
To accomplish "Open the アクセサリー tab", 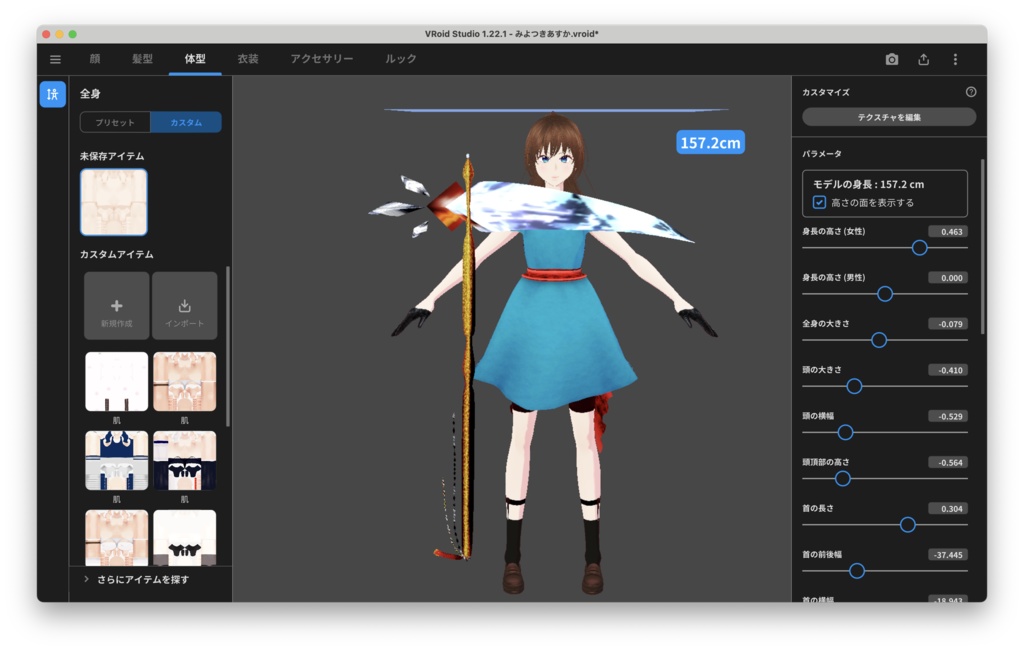I will coord(322,59).
